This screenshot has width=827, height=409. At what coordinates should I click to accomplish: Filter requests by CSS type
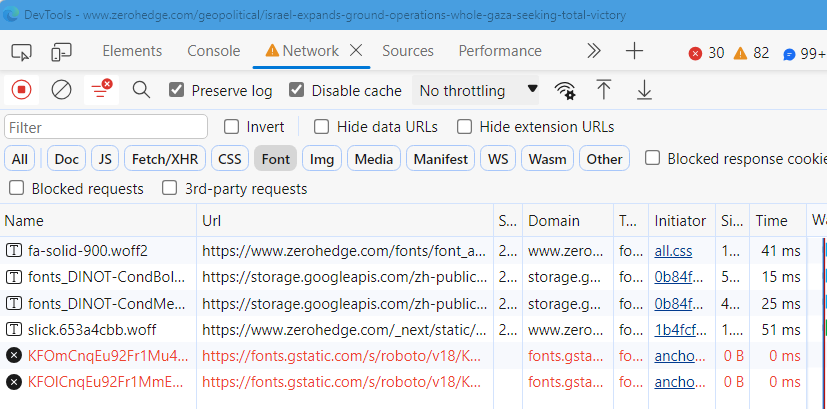(230, 159)
